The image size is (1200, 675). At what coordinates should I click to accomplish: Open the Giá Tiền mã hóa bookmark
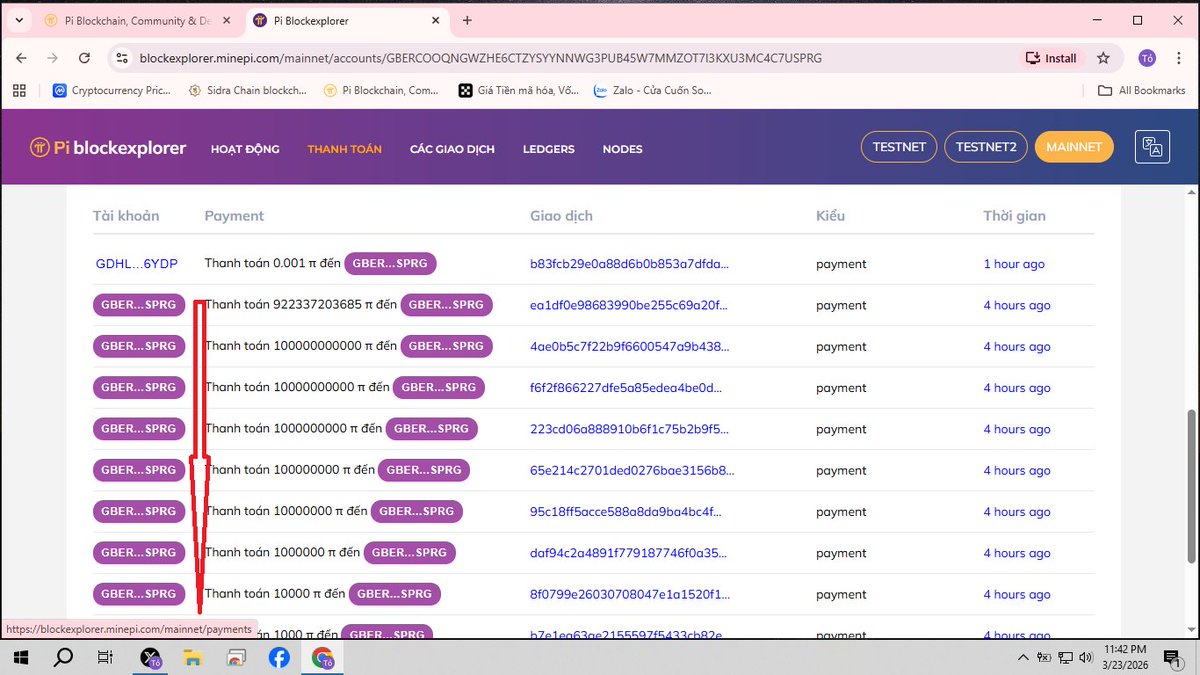click(519, 90)
